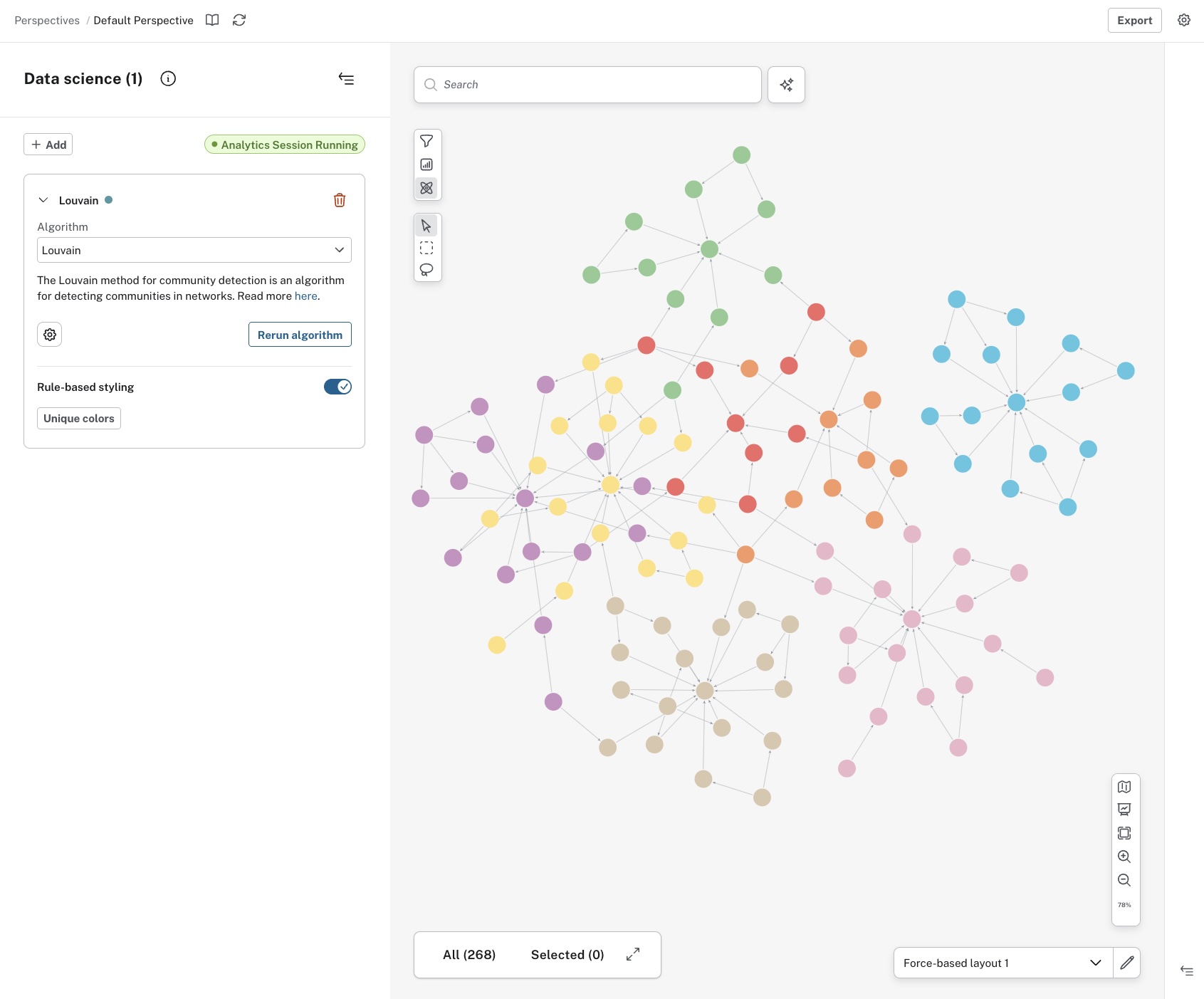Click the zoom in magnifier icon
1204x999 pixels.
(x=1124, y=857)
